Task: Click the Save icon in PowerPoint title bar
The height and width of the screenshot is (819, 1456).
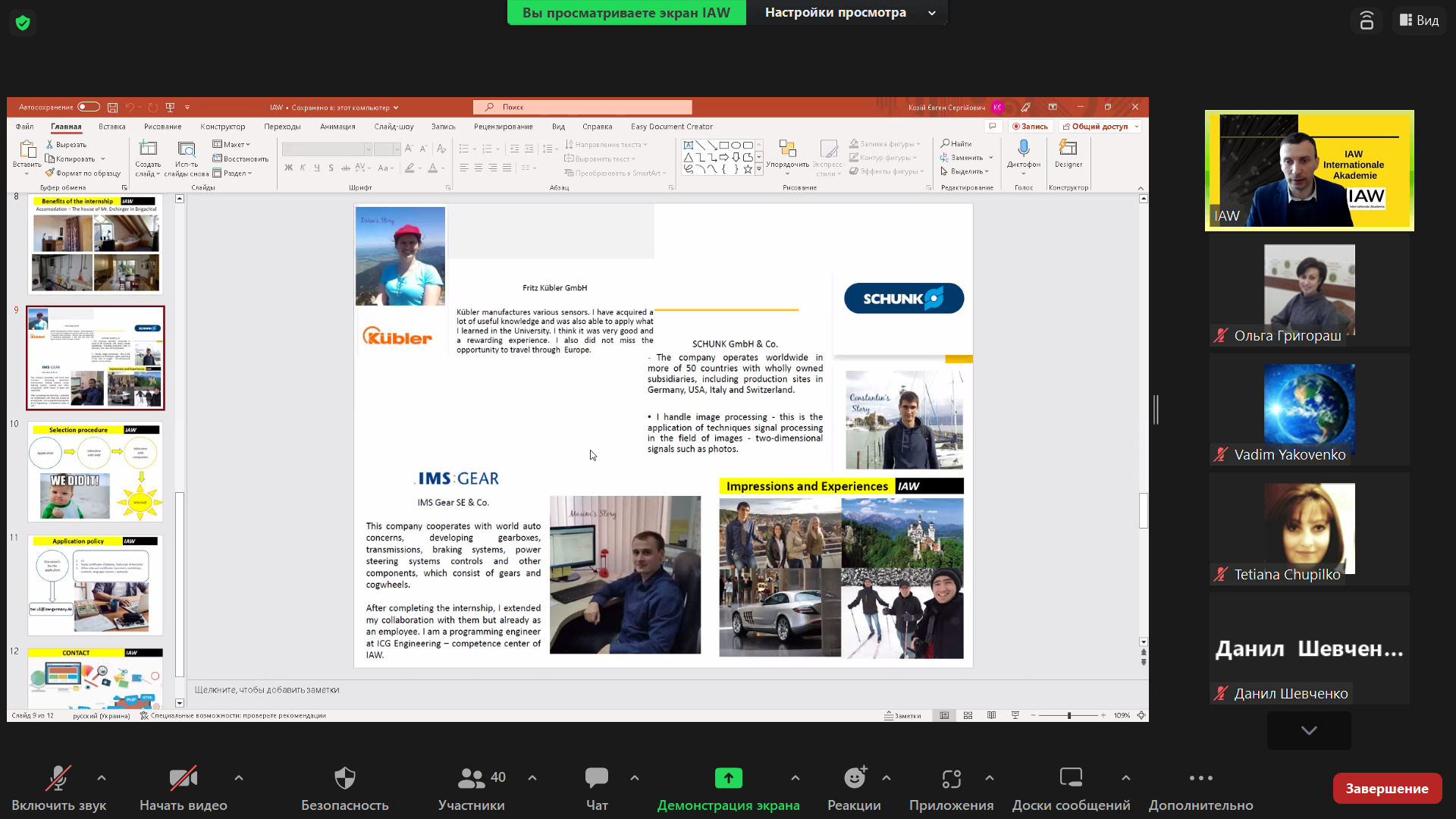Action: (112, 107)
